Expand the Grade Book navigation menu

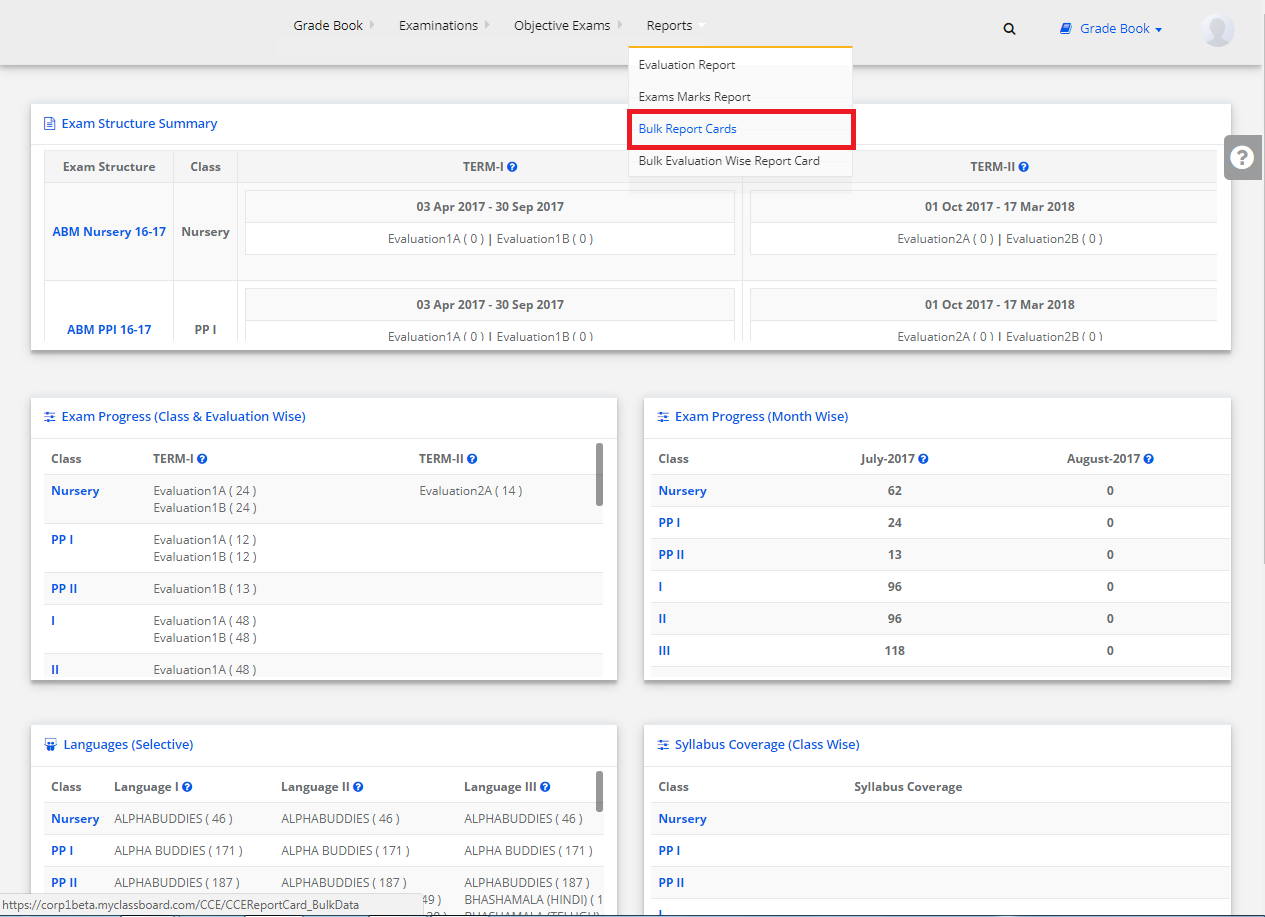333,26
